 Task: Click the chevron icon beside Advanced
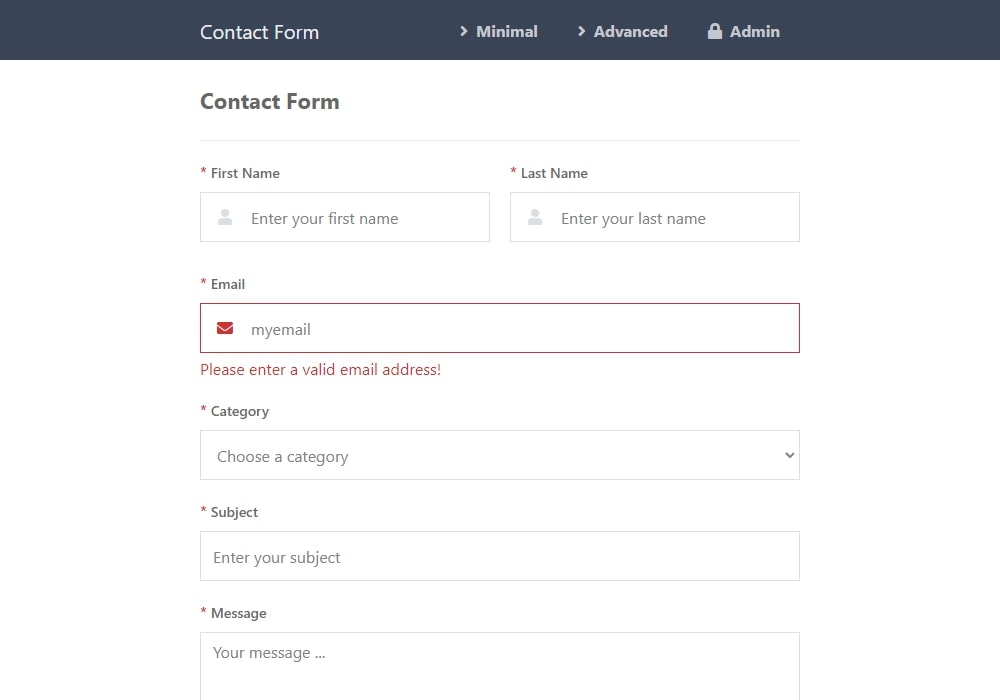click(x=581, y=31)
